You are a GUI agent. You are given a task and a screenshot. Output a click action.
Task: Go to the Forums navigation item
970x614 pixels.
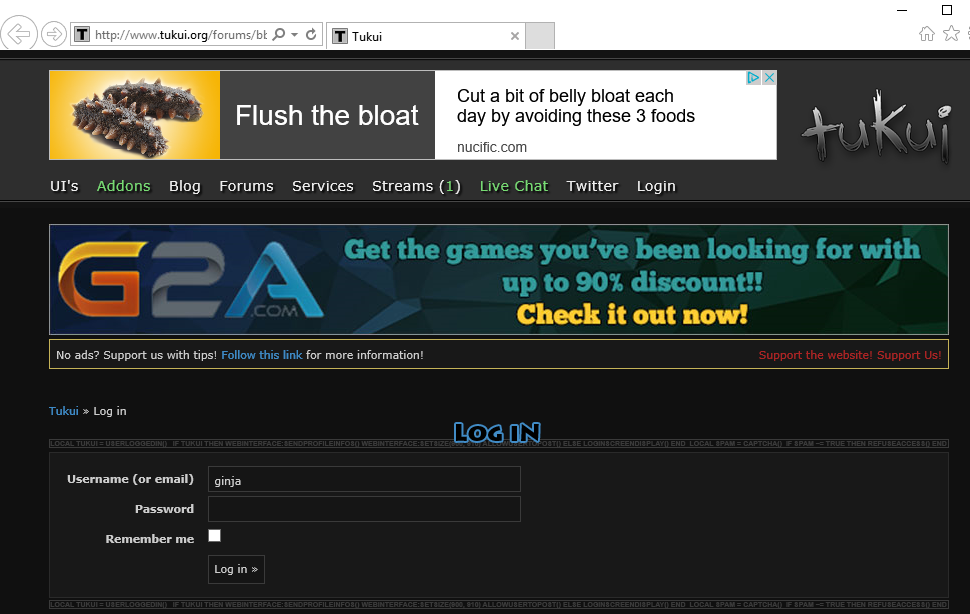[246, 186]
